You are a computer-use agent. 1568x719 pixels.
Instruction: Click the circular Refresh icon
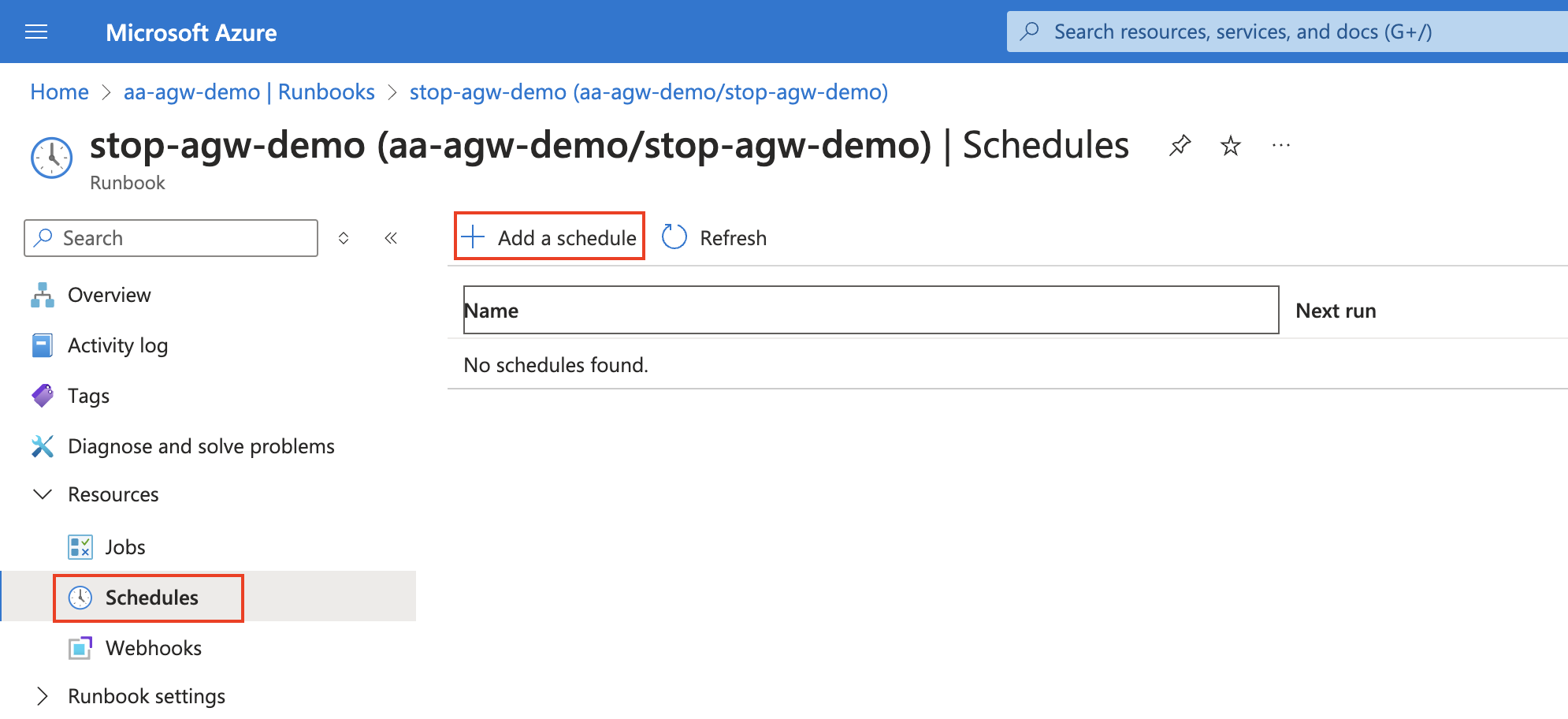tap(674, 237)
